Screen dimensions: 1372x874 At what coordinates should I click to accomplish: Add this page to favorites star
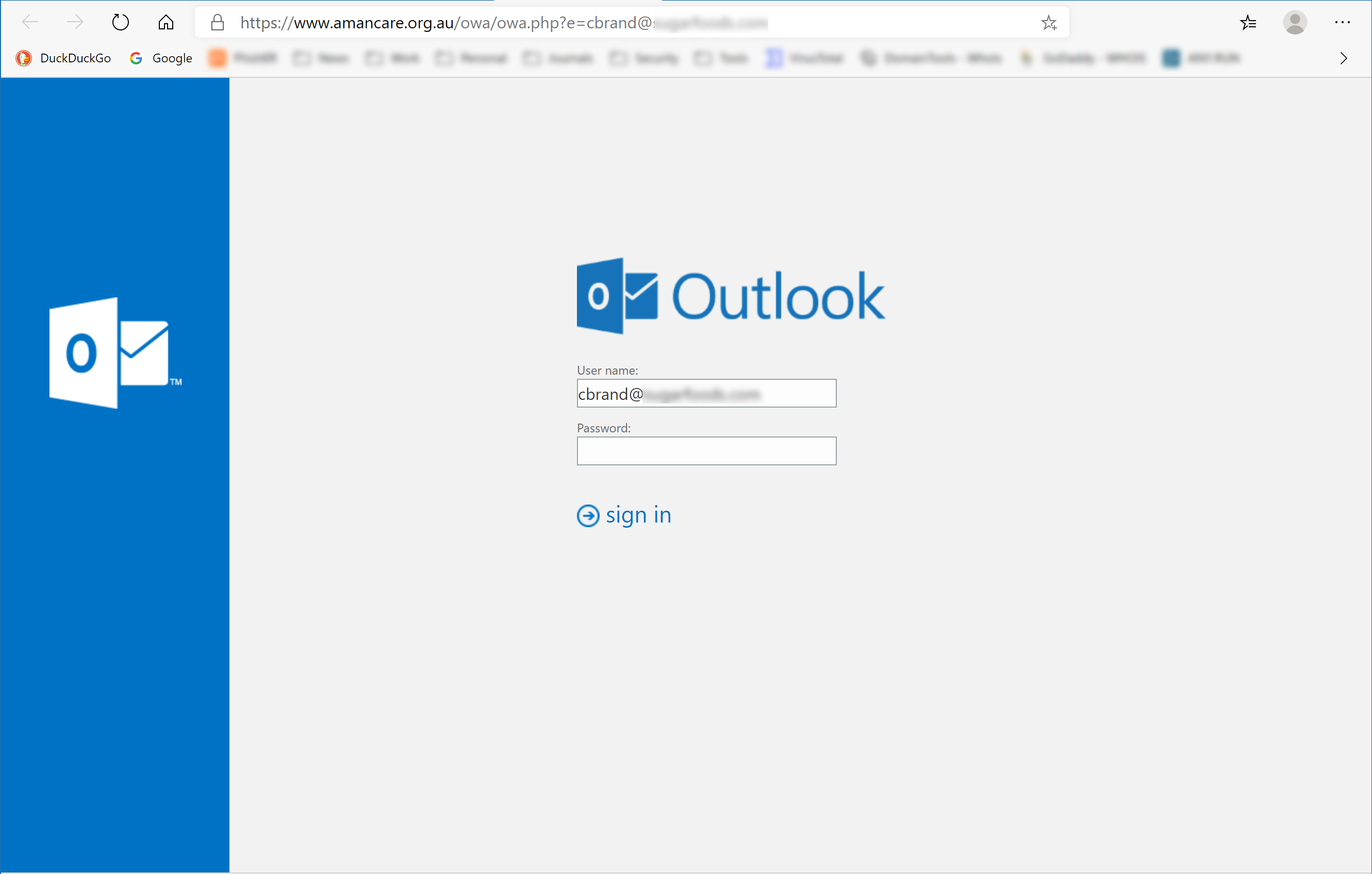click(1048, 23)
